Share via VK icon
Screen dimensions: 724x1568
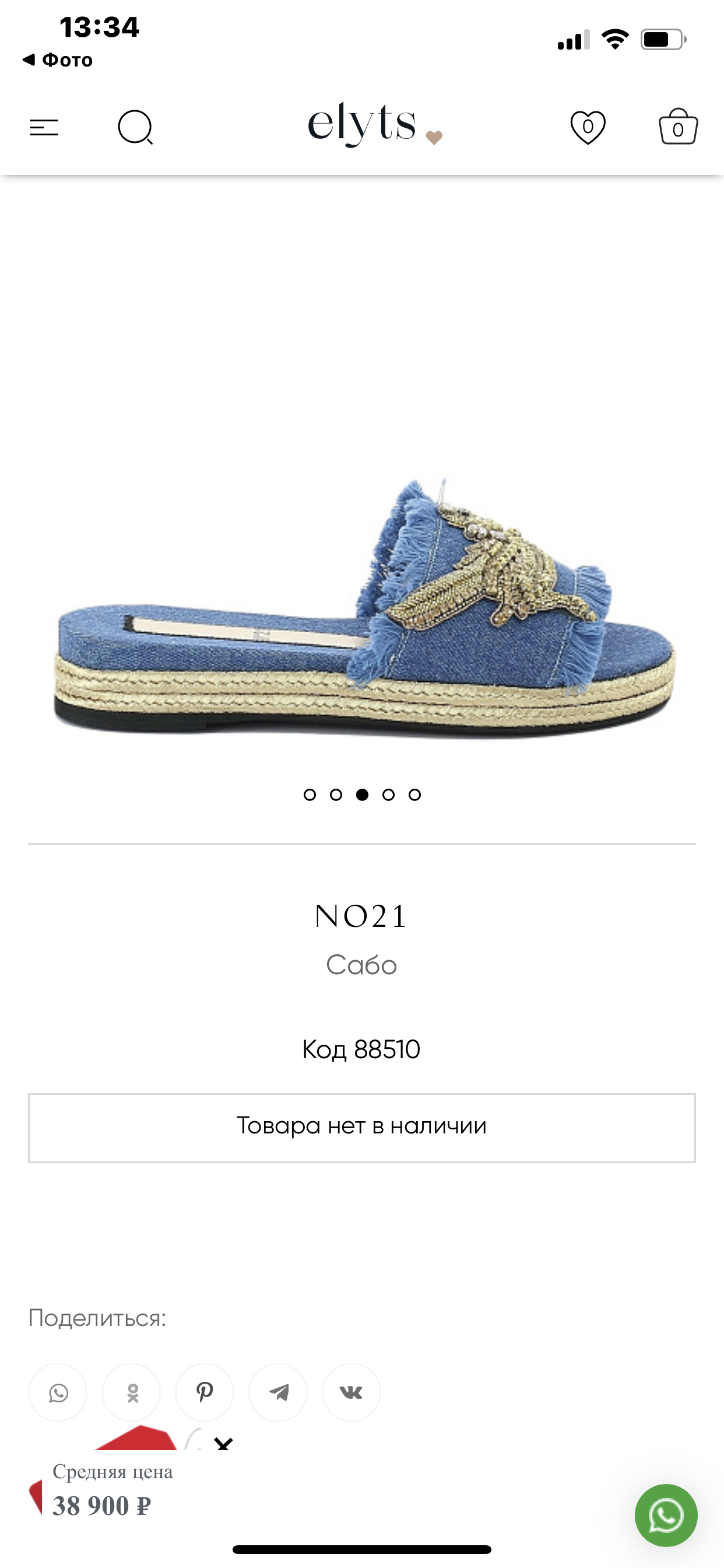[351, 1392]
